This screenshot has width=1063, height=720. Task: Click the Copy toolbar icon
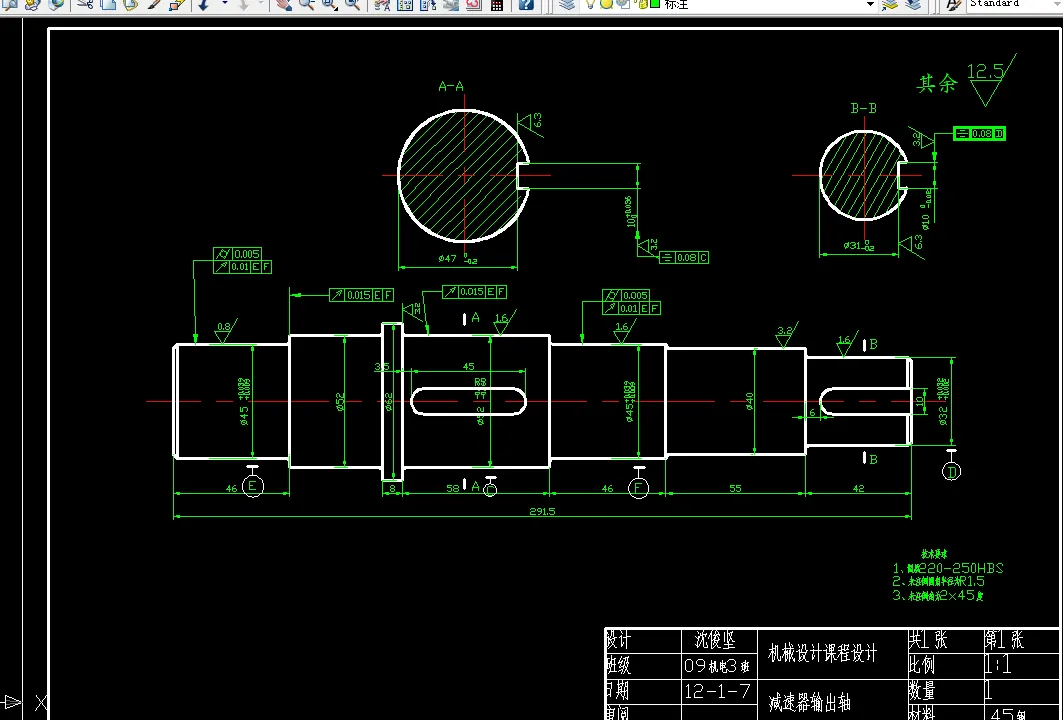click(108, 5)
